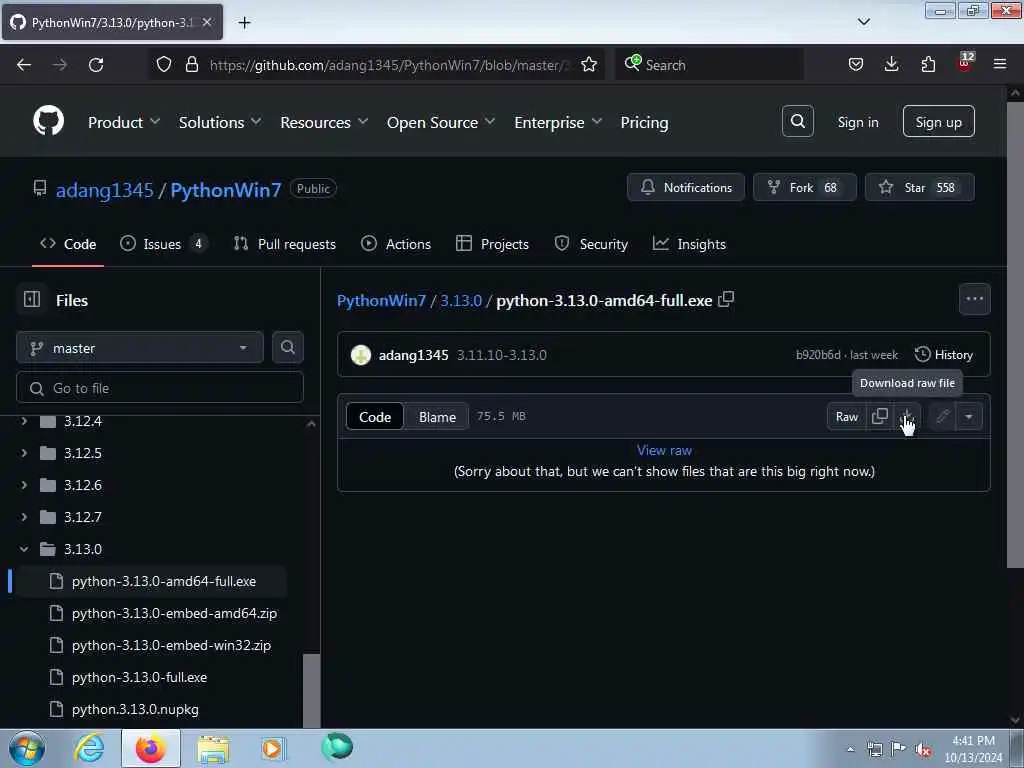Click the GitHub logo home icon
Screen dimensions: 1024x768
(x=48, y=121)
